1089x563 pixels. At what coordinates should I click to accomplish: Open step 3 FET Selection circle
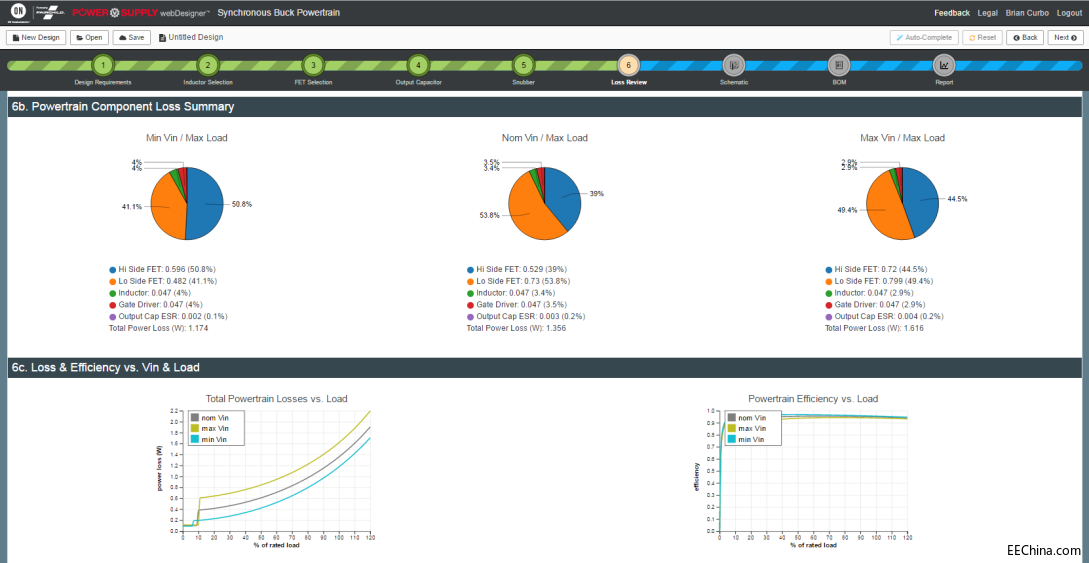click(x=313, y=65)
